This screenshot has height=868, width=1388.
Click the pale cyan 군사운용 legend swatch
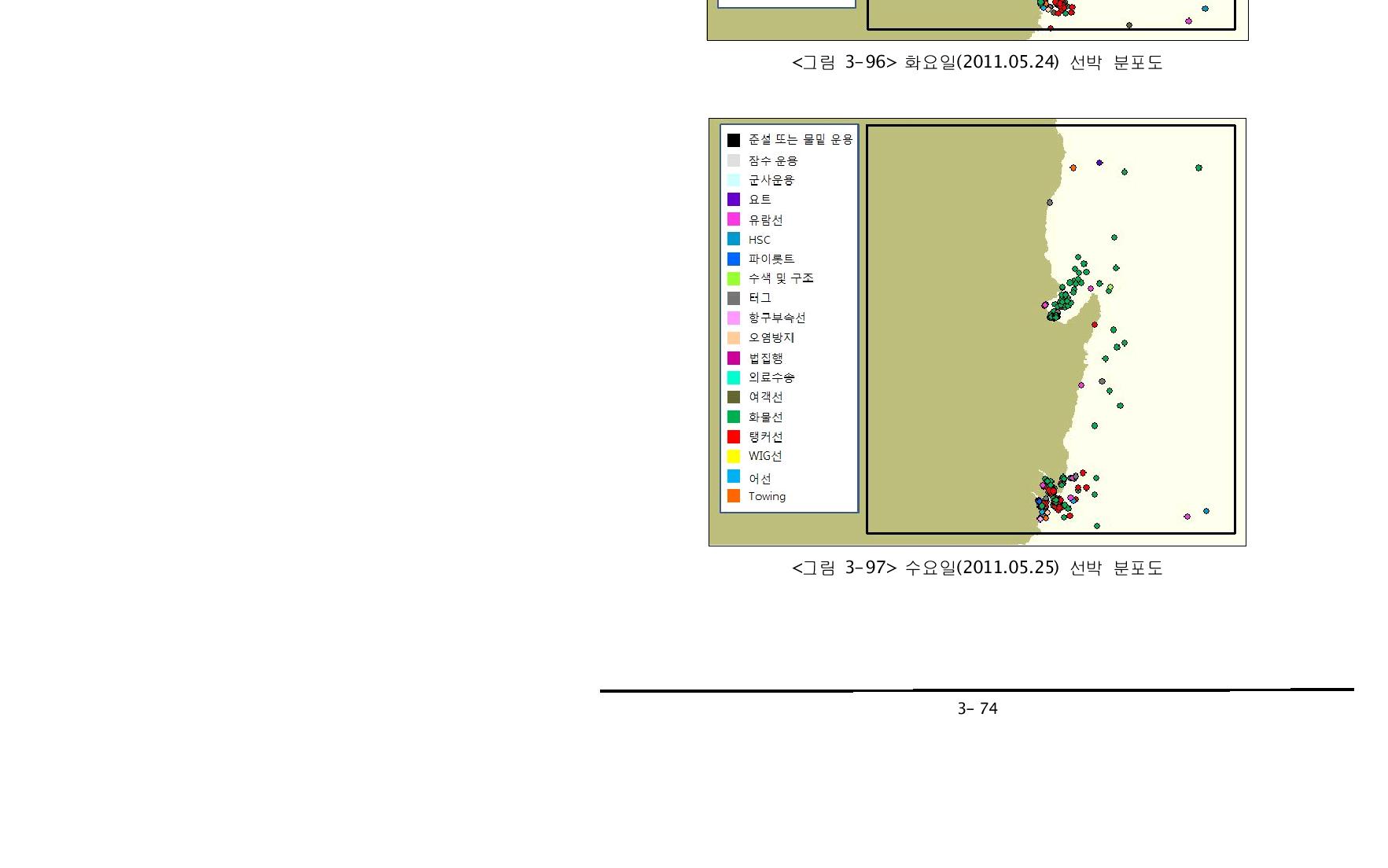coord(734,180)
